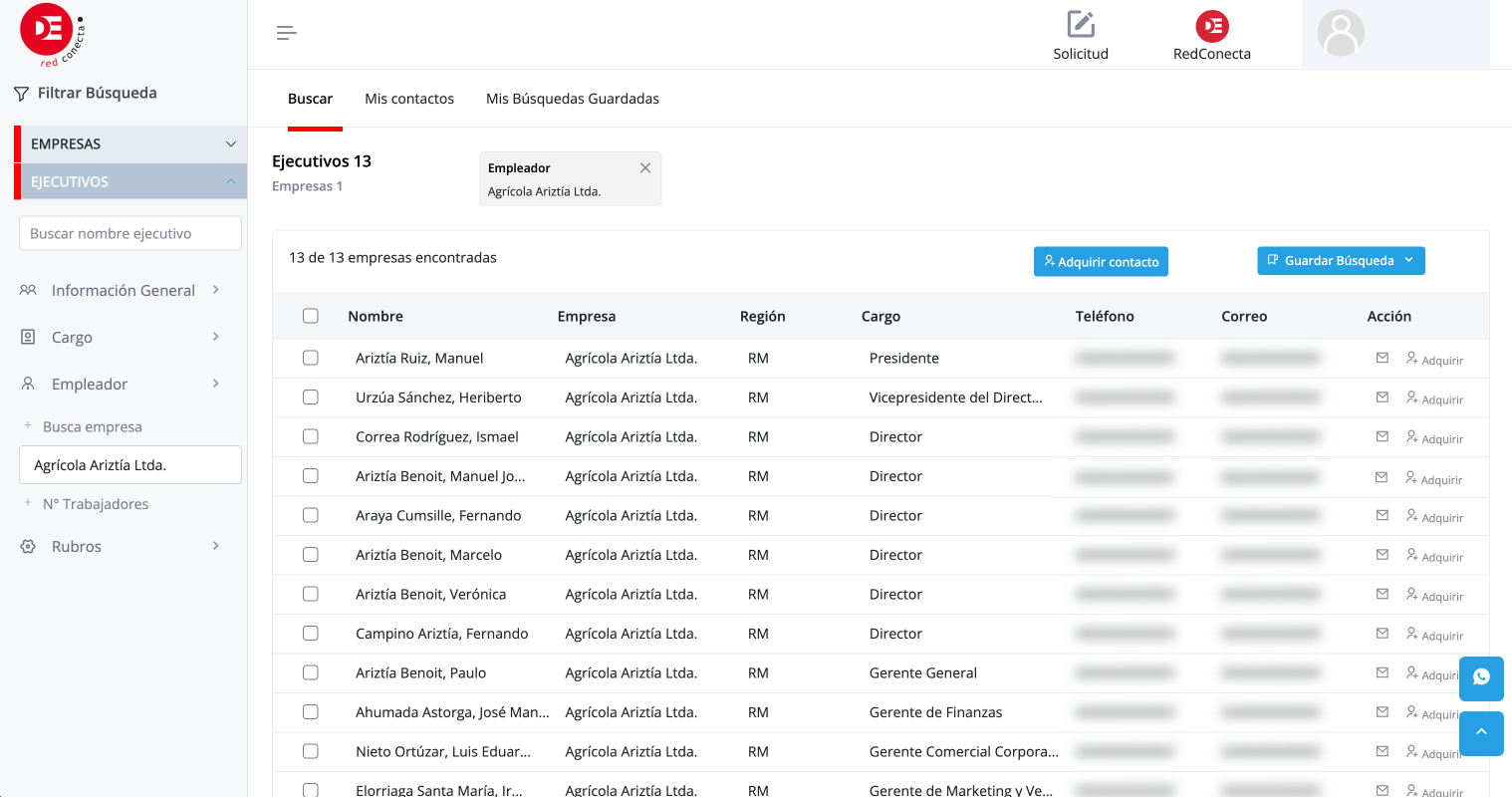Click the plus icon beside N° Trabajadores
The width and height of the screenshot is (1512, 798).
click(28, 503)
